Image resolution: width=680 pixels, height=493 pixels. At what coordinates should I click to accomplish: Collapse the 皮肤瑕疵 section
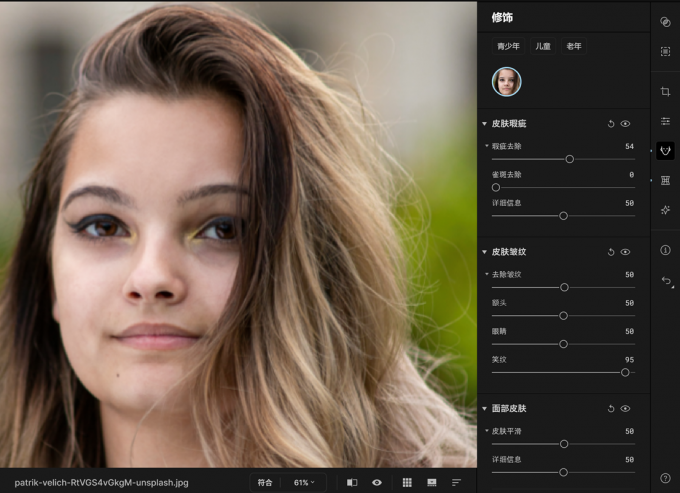pyautogui.click(x=484, y=124)
